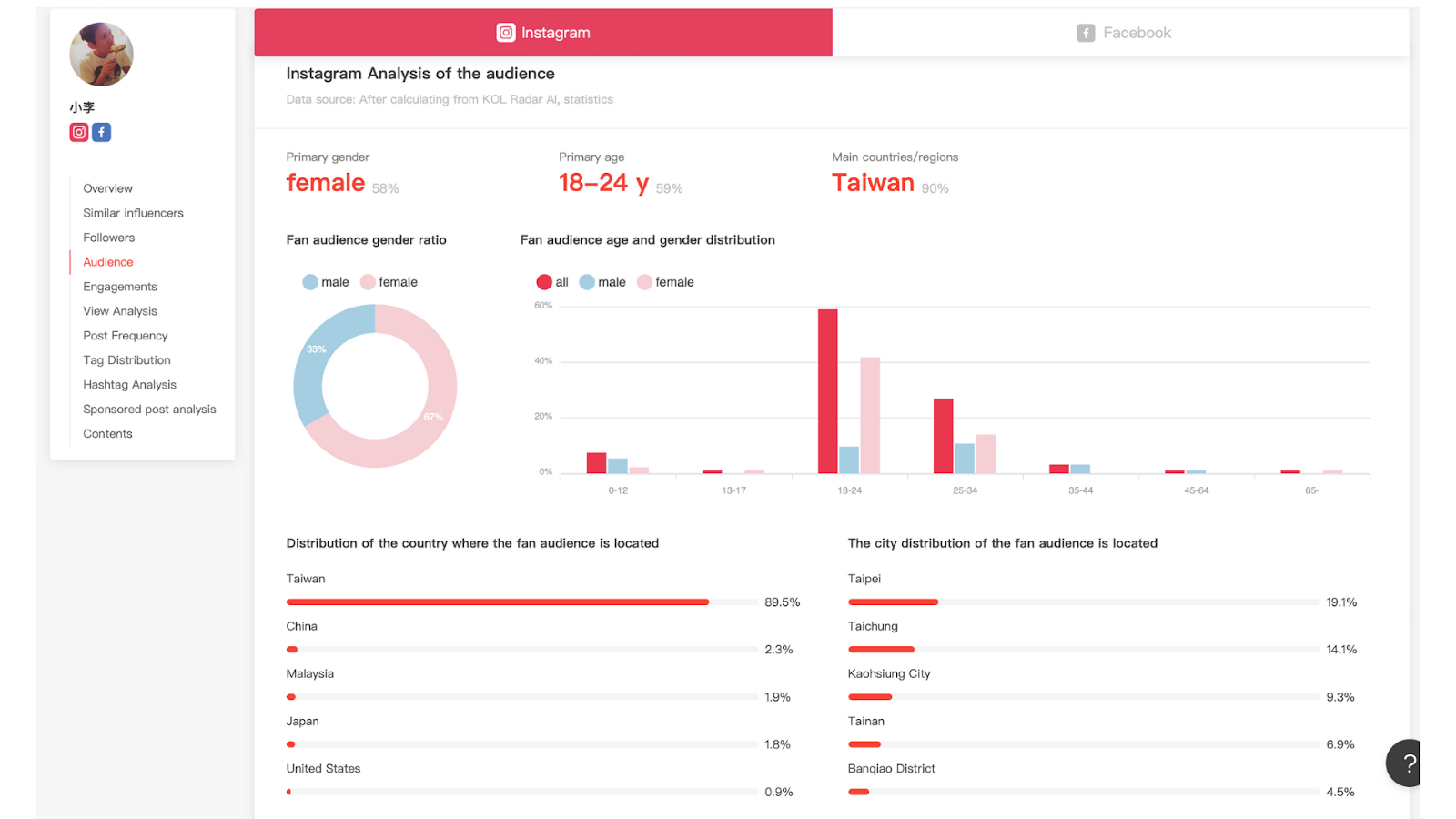Toggle the 'all' legend in age distribution
Screen dimensions: 1456x819
coord(552,282)
